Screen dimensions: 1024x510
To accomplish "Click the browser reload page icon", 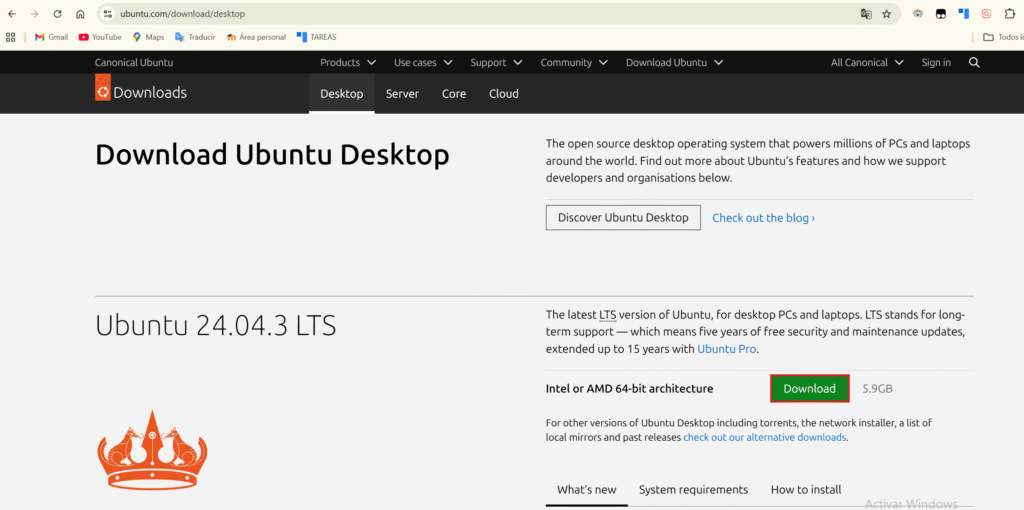I will coord(57,14).
